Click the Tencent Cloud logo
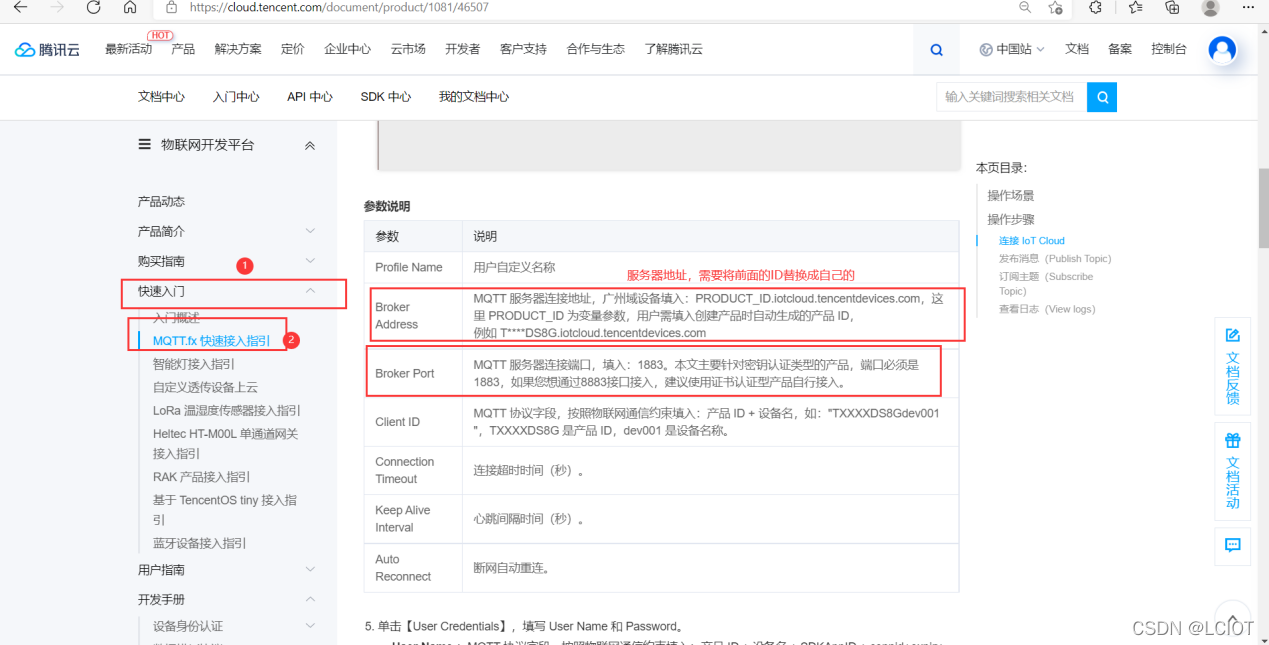This screenshot has width=1269, height=645. 47,49
